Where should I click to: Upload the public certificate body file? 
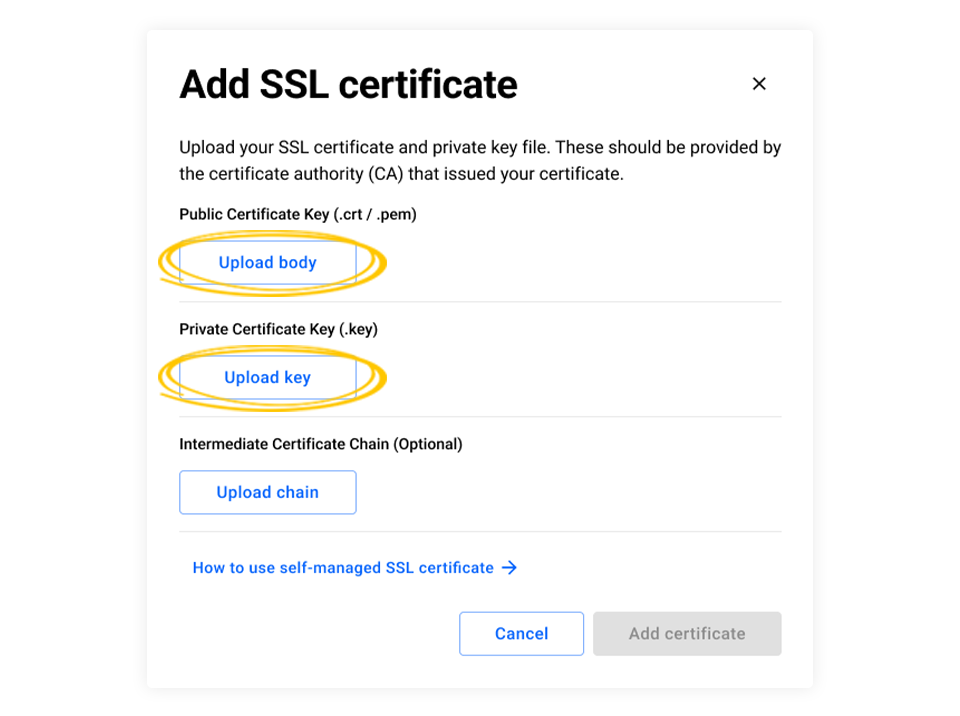coord(267,262)
